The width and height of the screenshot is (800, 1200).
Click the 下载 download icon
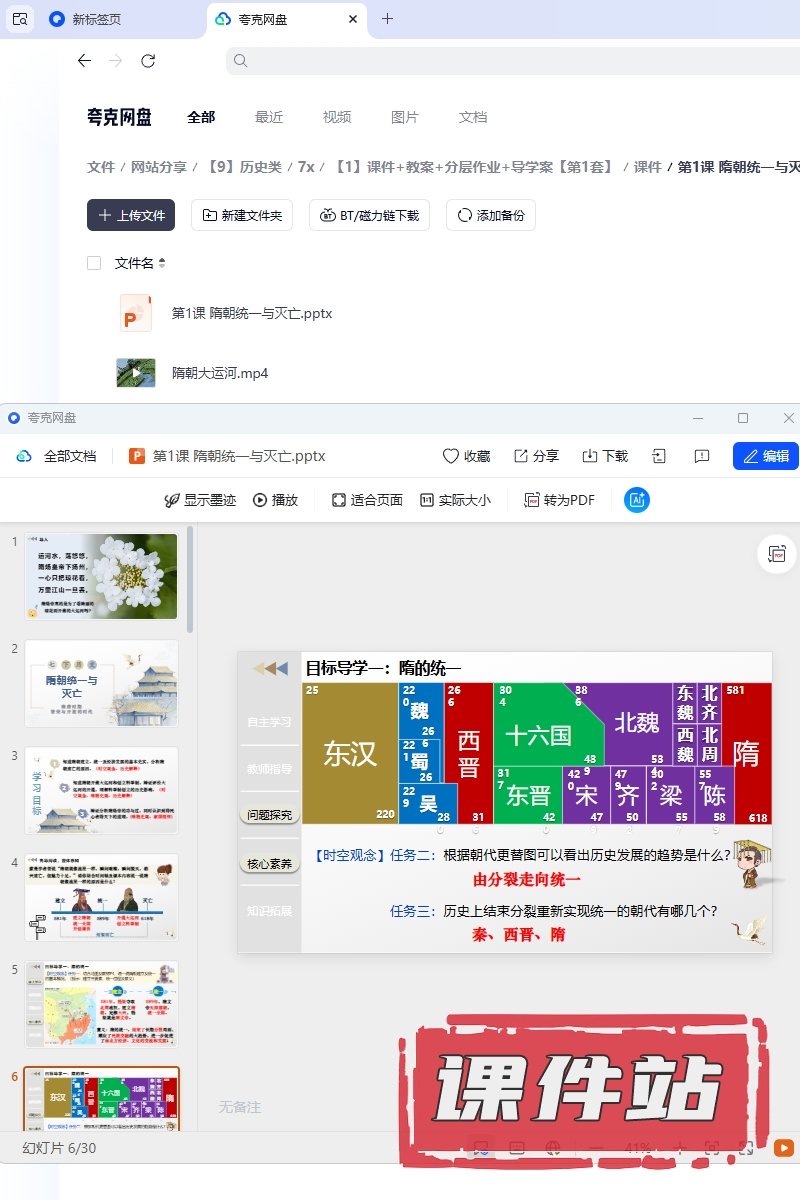605,456
